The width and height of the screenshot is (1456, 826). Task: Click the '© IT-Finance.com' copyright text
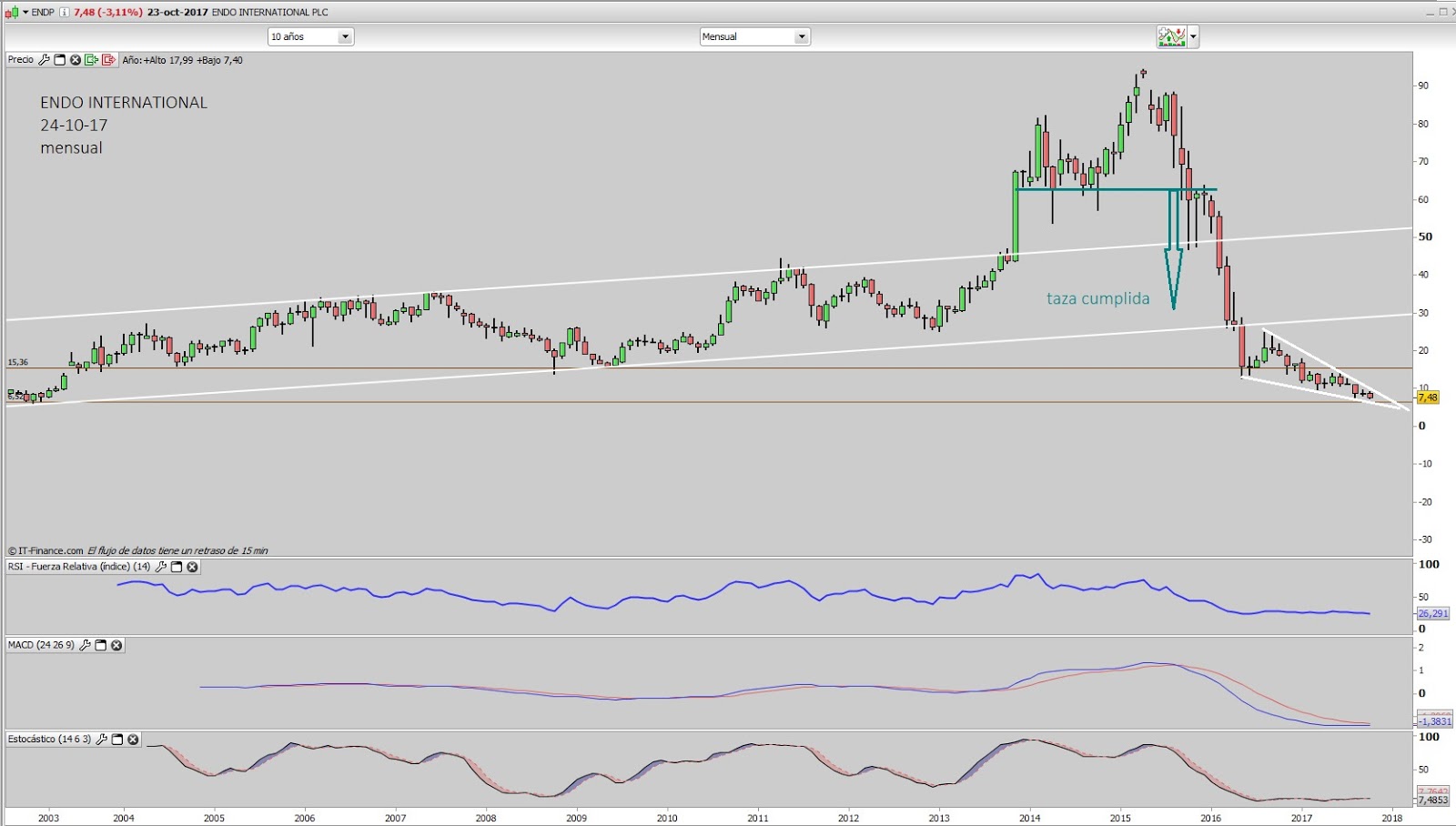pos(45,550)
